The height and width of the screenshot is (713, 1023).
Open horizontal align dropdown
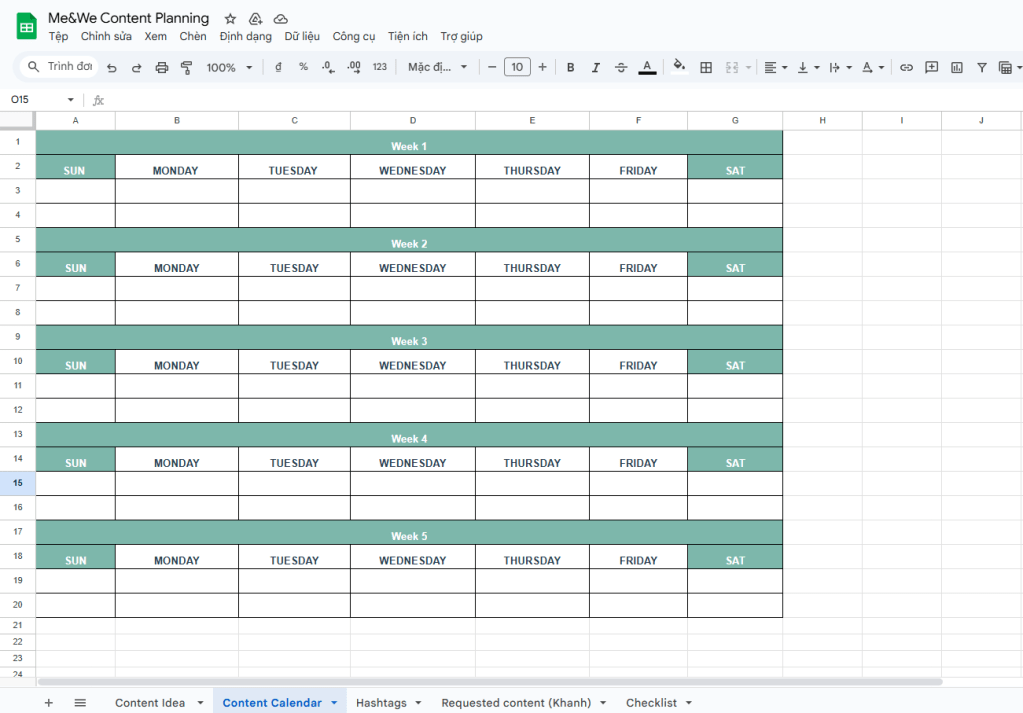point(775,67)
